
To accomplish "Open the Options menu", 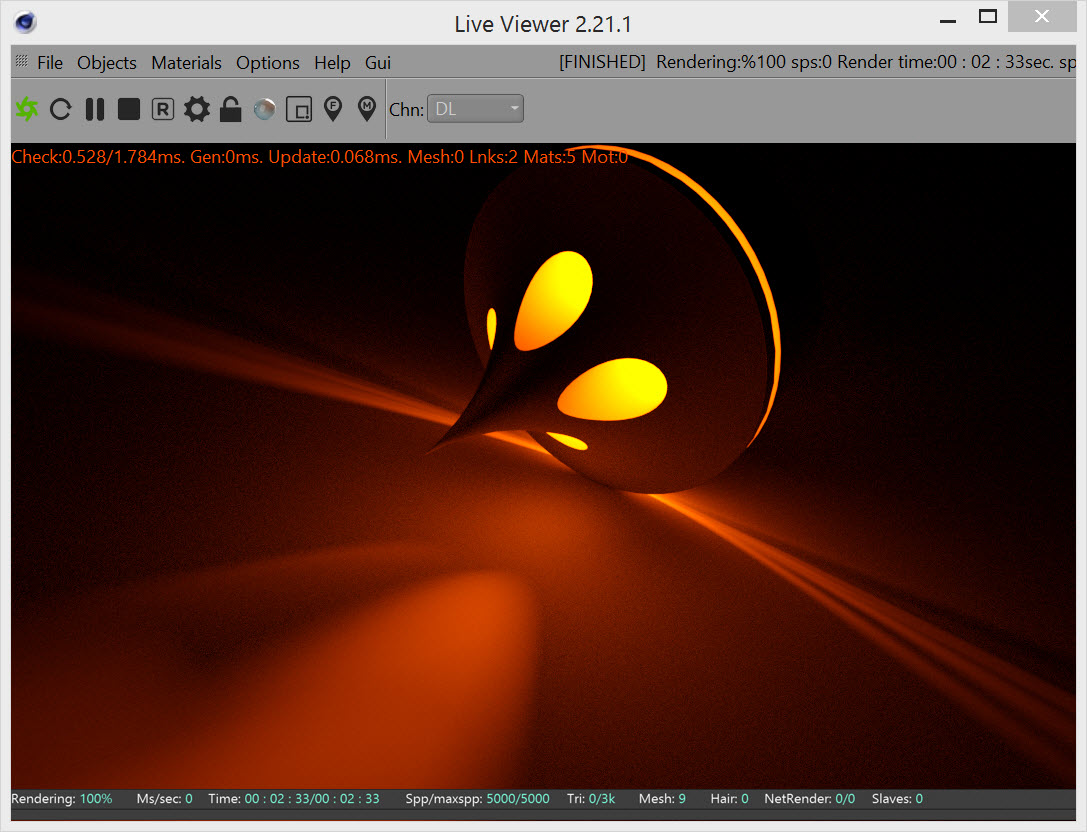I will [x=268, y=62].
